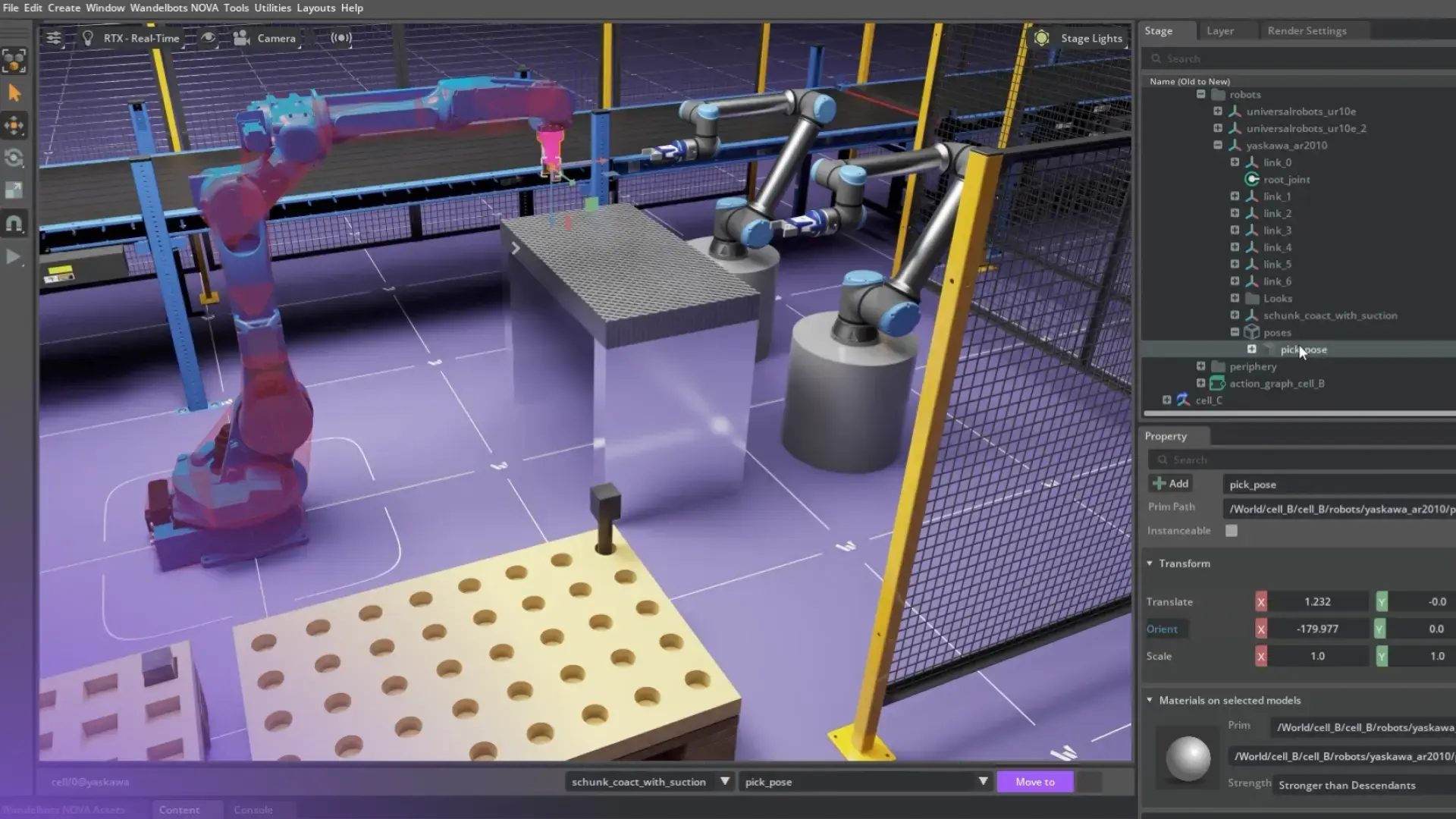Open the File menu
The image size is (1456, 819).
(x=11, y=8)
